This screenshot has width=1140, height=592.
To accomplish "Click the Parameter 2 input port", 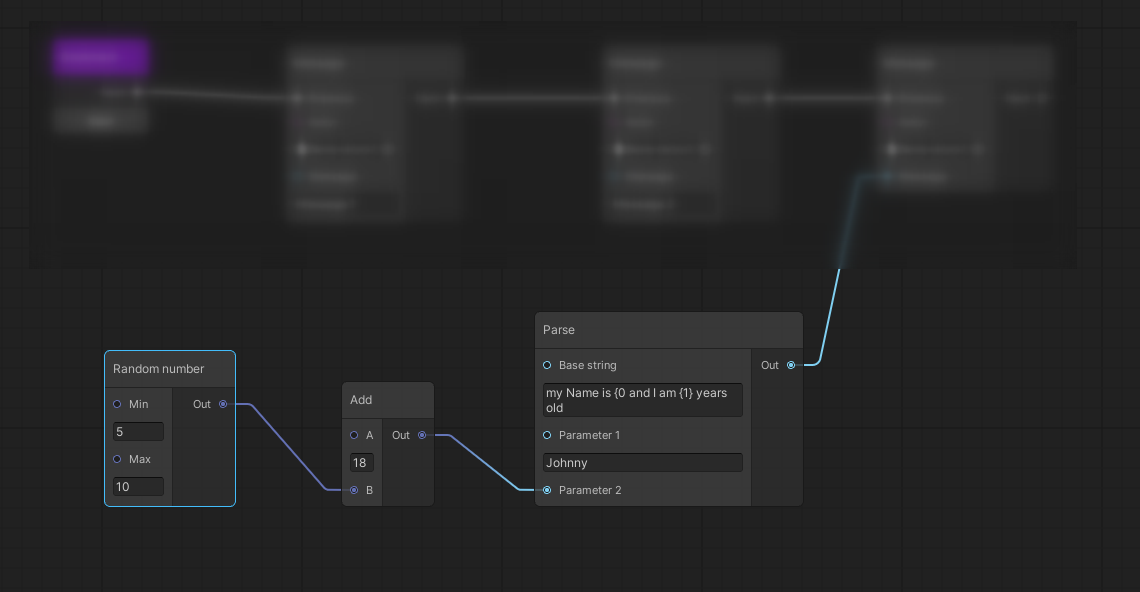I will 547,490.
